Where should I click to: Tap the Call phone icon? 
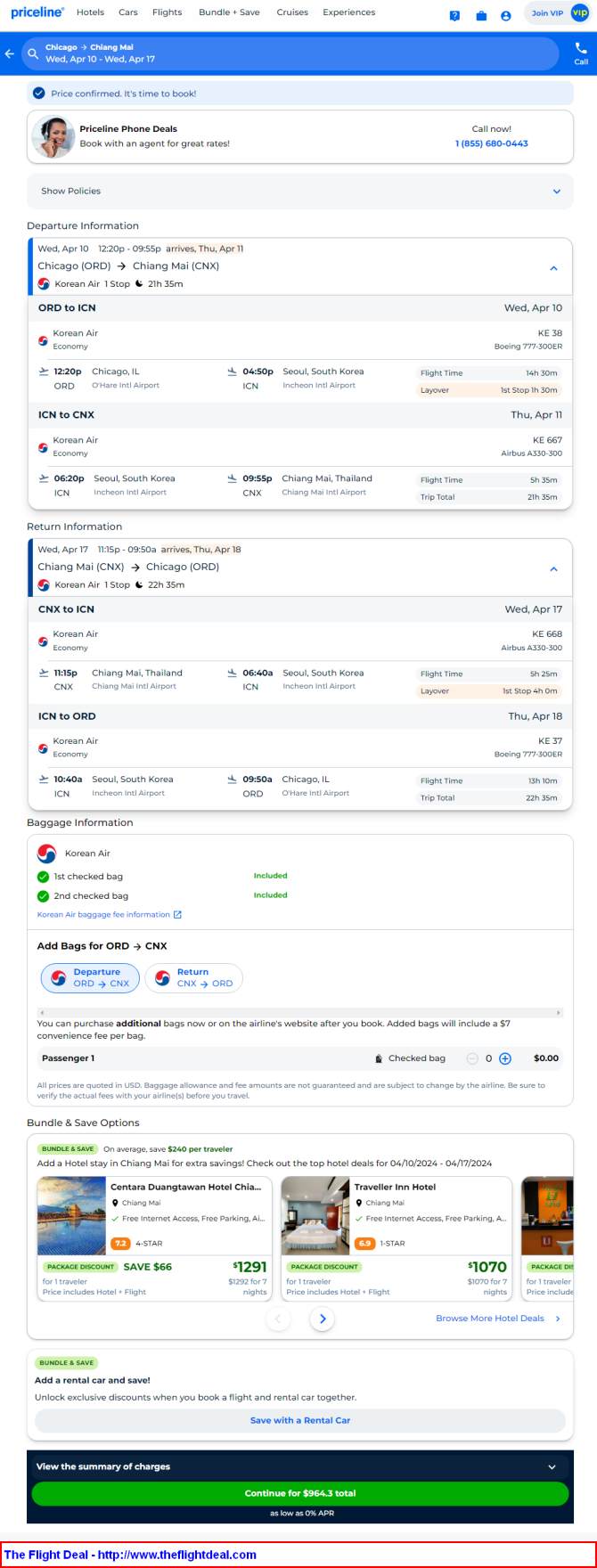(x=581, y=48)
